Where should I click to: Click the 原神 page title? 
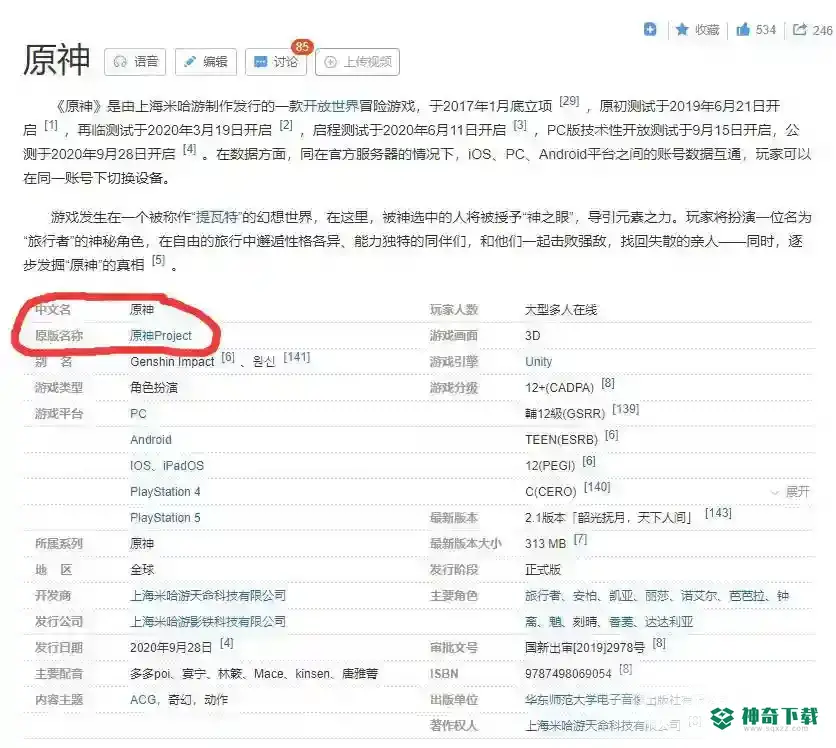point(57,60)
